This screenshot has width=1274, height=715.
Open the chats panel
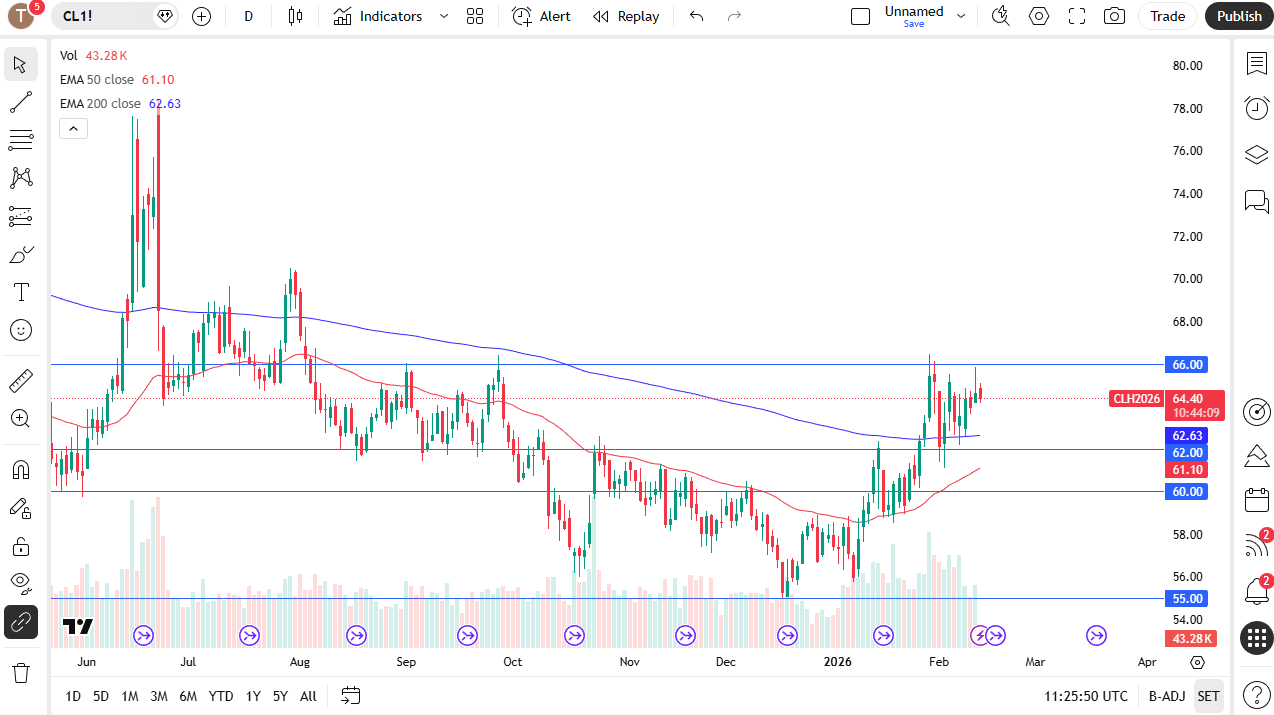point(1256,202)
